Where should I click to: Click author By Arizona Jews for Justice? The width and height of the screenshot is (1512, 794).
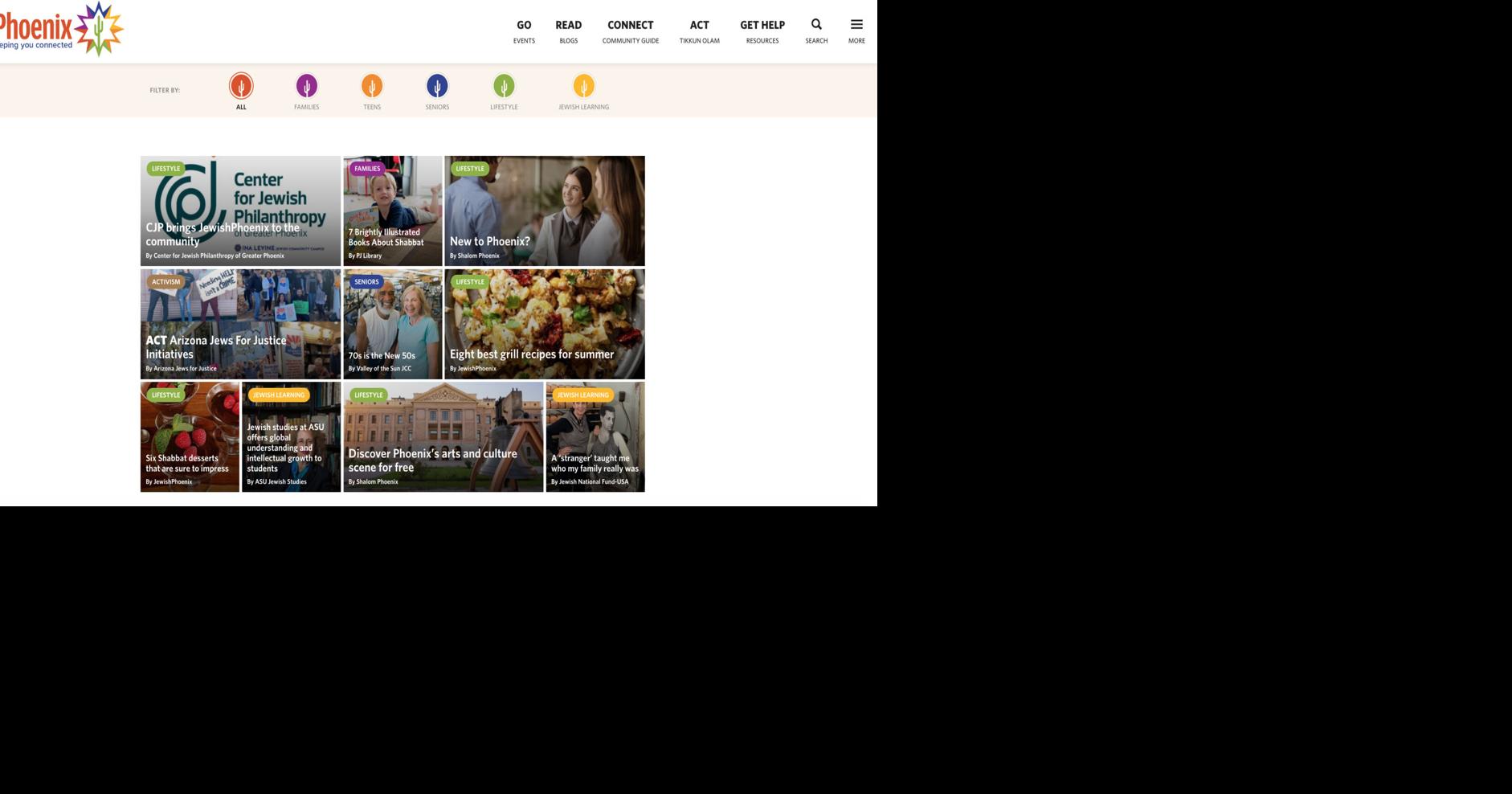[x=181, y=369]
